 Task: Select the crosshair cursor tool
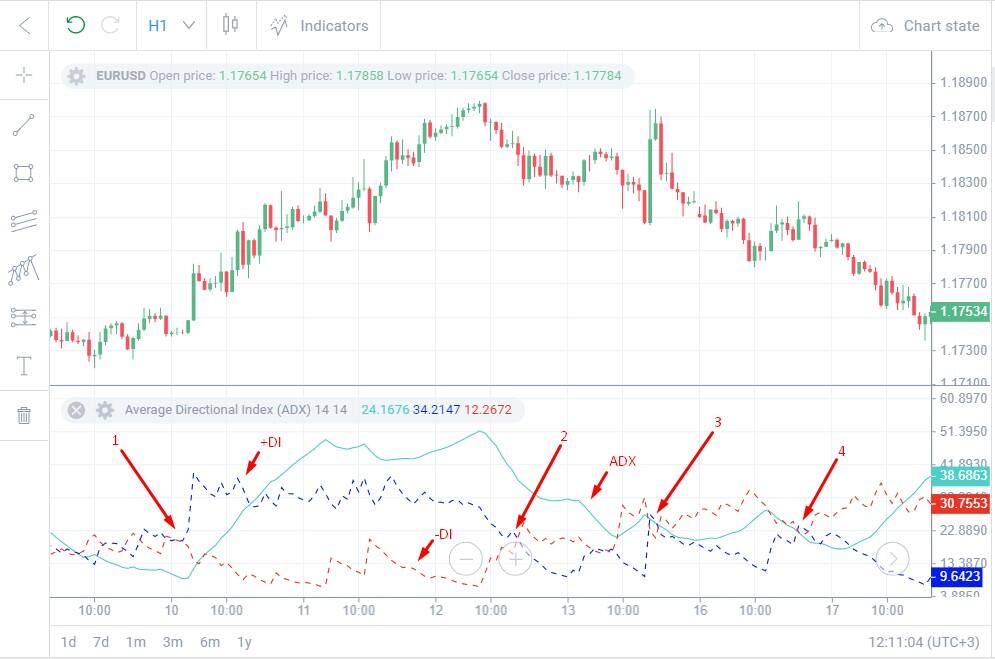click(x=24, y=75)
